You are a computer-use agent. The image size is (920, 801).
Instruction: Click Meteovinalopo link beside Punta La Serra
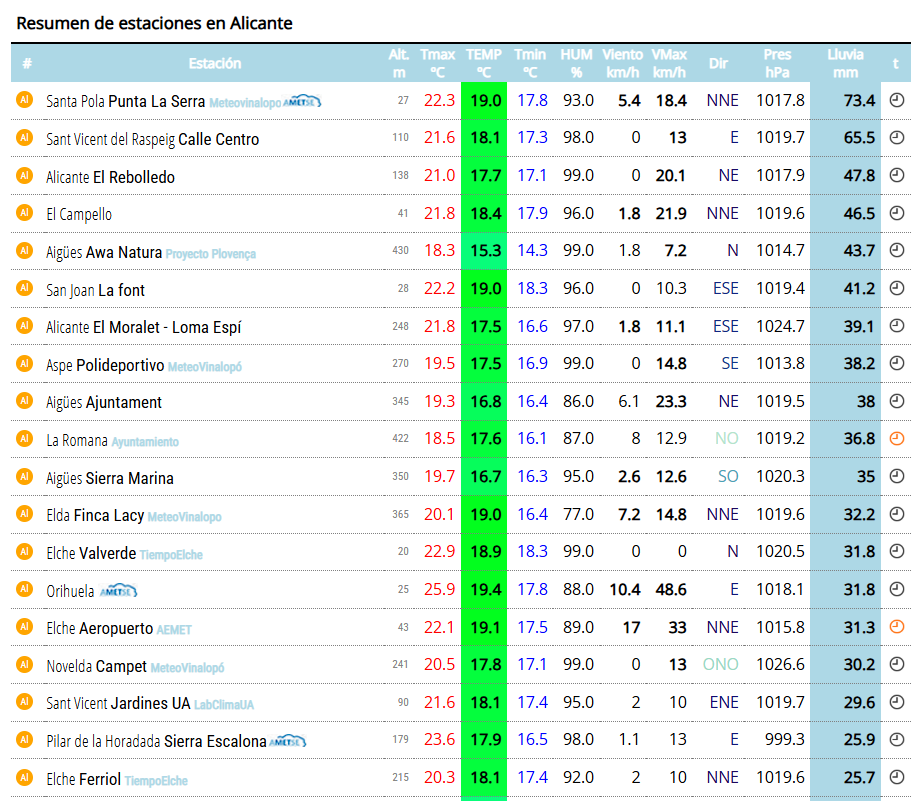[x=245, y=103]
